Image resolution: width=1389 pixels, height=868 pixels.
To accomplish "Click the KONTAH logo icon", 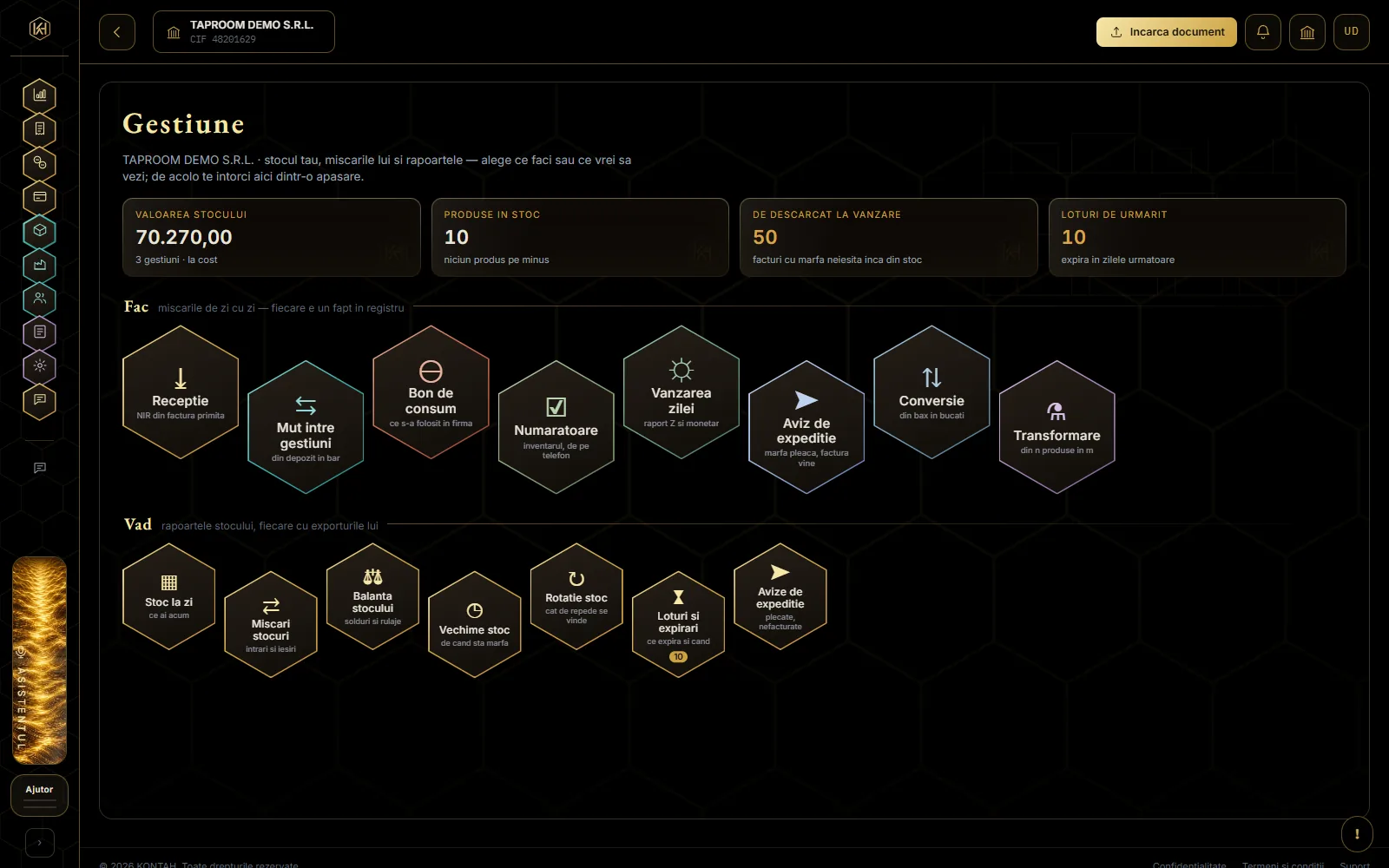I will click(x=40, y=29).
